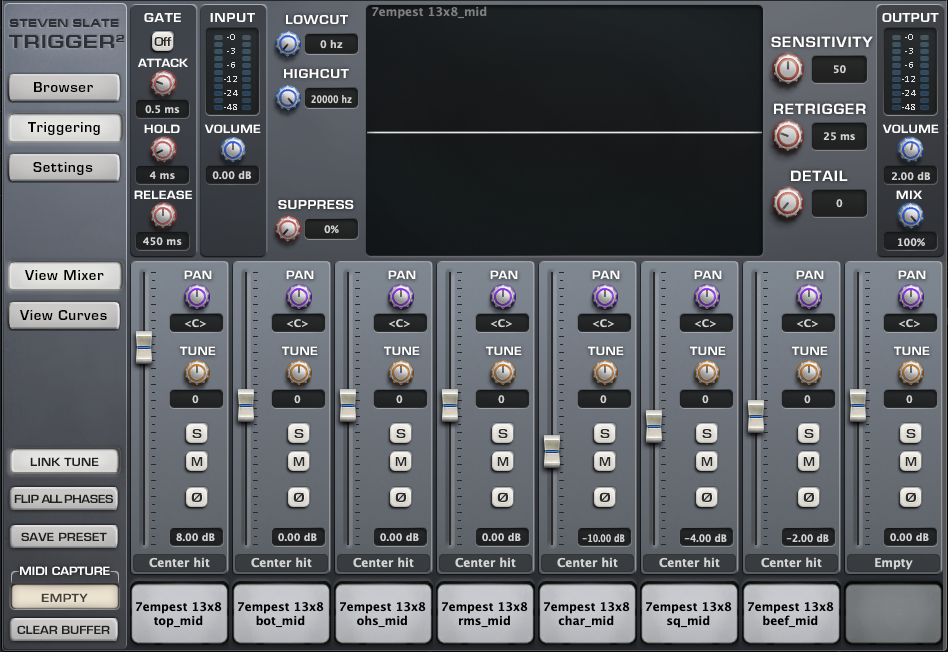The image size is (948, 652).
Task: Mute the char_mid channel
Action: pyautogui.click(x=605, y=462)
